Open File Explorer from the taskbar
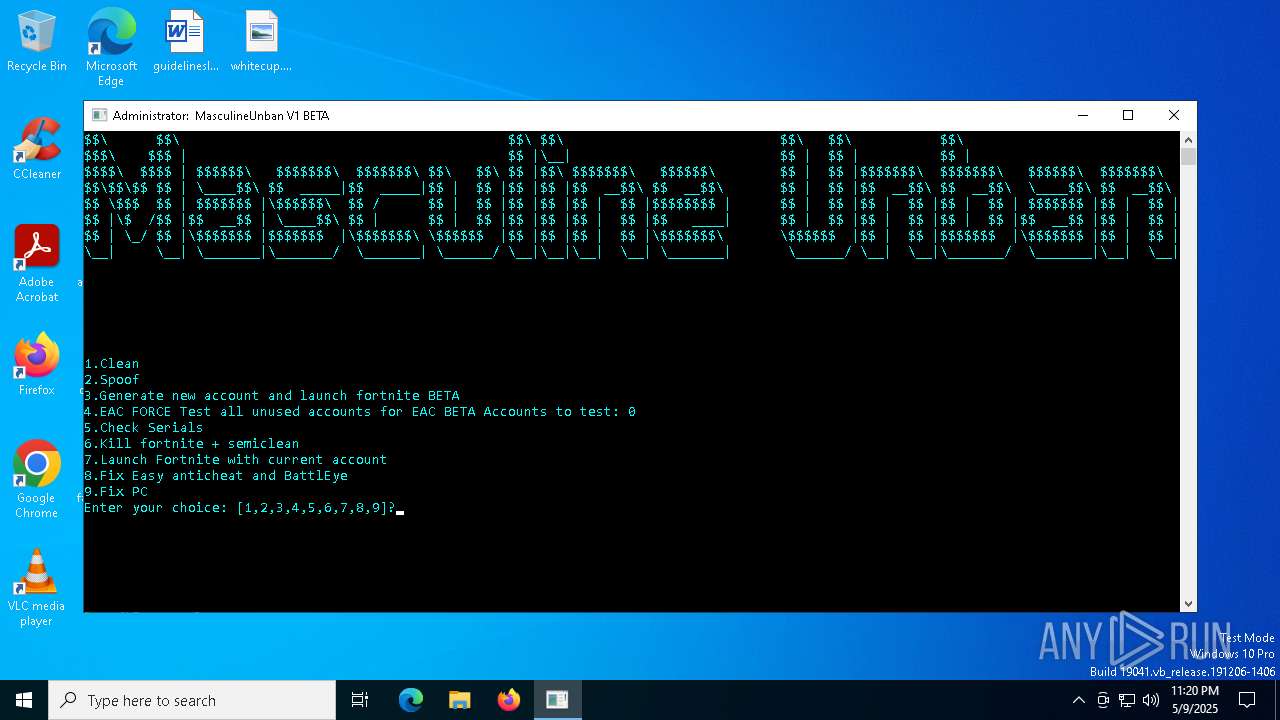The height and width of the screenshot is (720, 1280). point(459,700)
